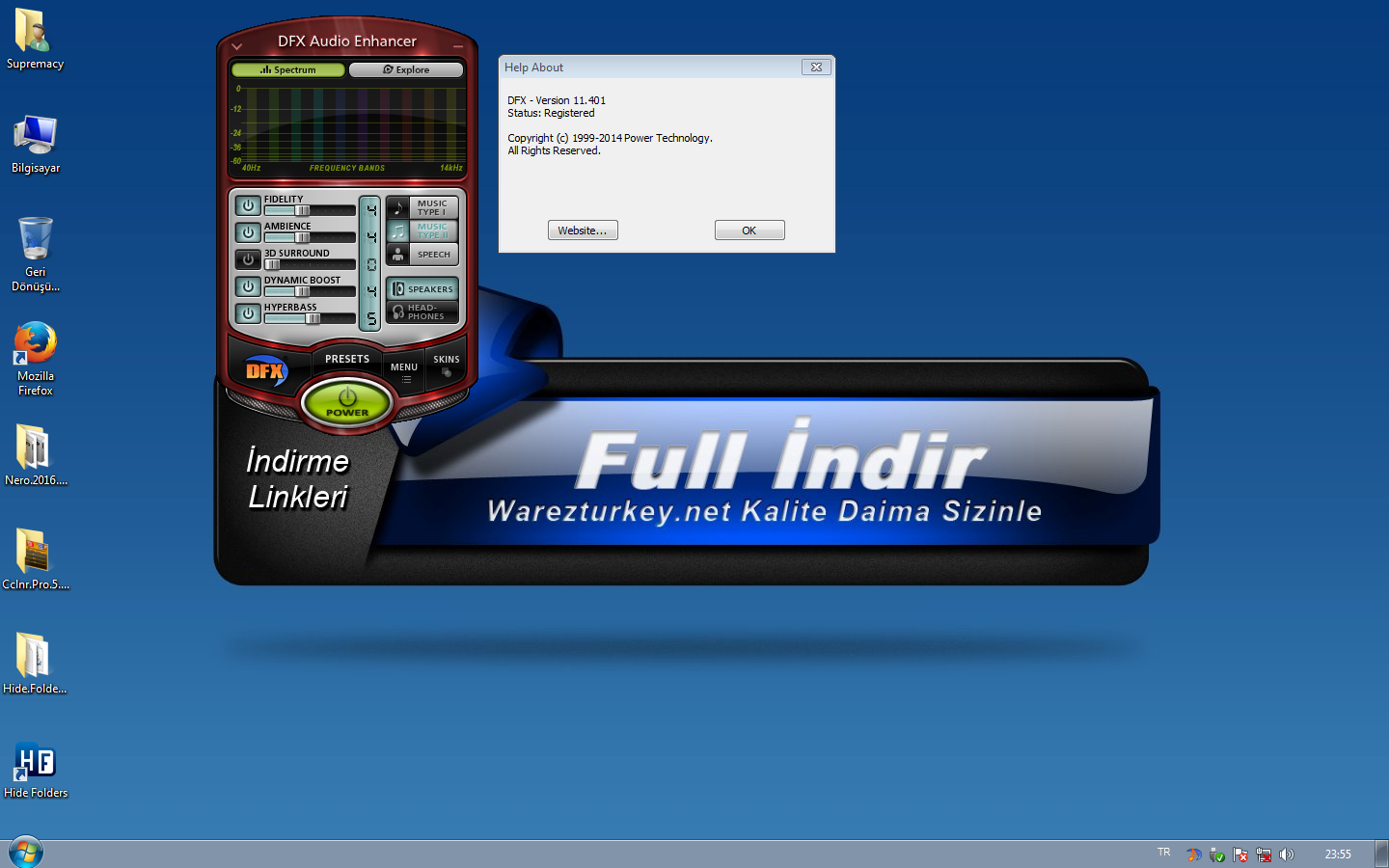
Task: Click the Hyperbass value display
Action: (370, 317)
